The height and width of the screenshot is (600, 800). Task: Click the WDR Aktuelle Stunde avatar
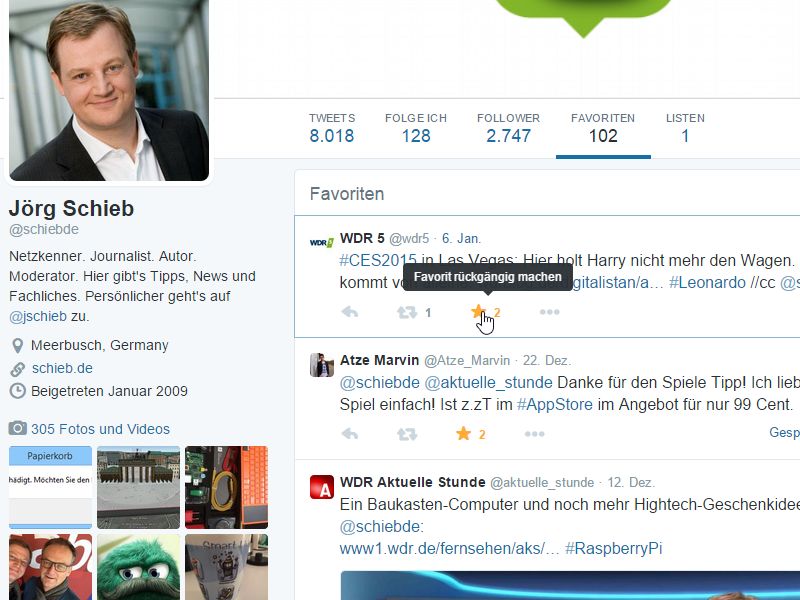322,487
